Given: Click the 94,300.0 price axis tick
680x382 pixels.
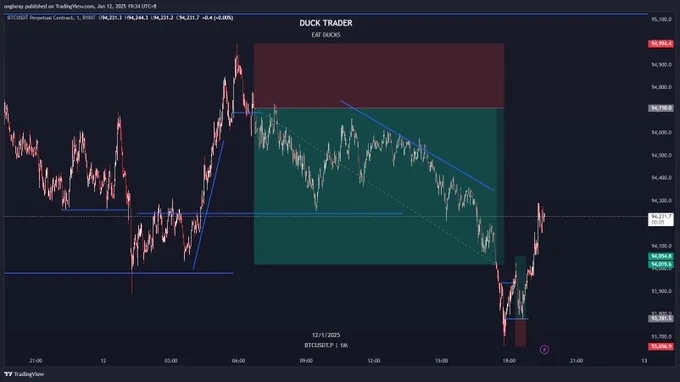Looking at the screenshot, I should click(x=661, y=201).
